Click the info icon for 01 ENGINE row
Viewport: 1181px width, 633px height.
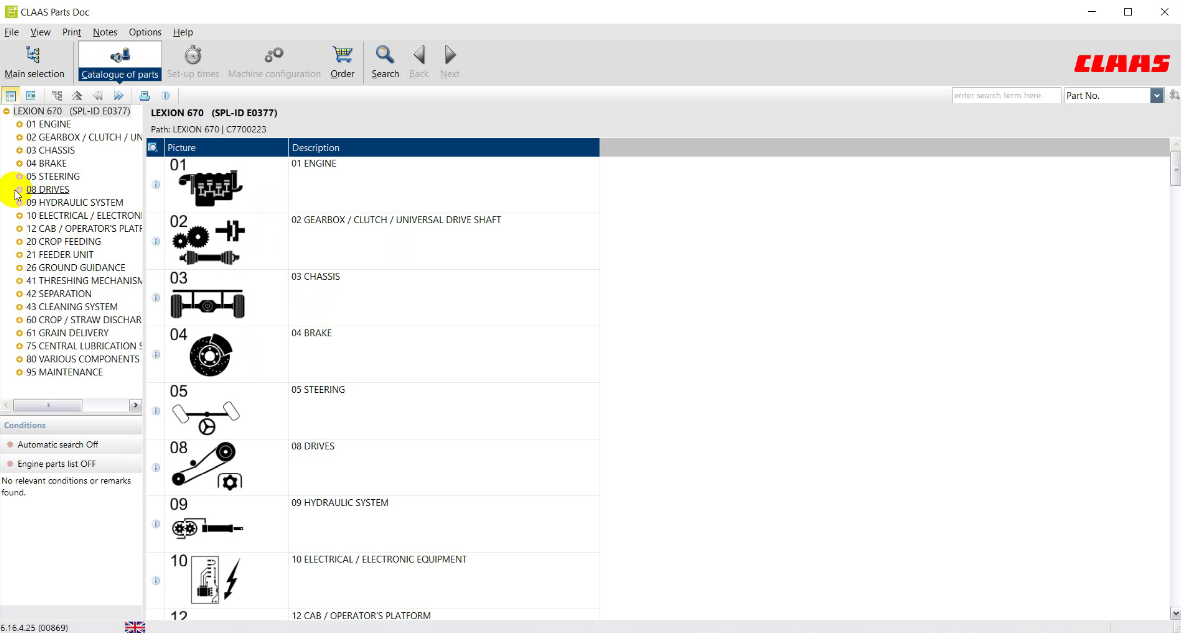[156, 185]
